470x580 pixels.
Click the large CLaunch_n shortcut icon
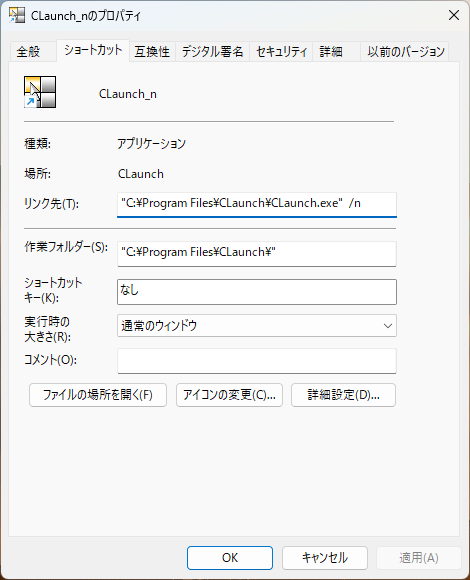coord(40,92)
